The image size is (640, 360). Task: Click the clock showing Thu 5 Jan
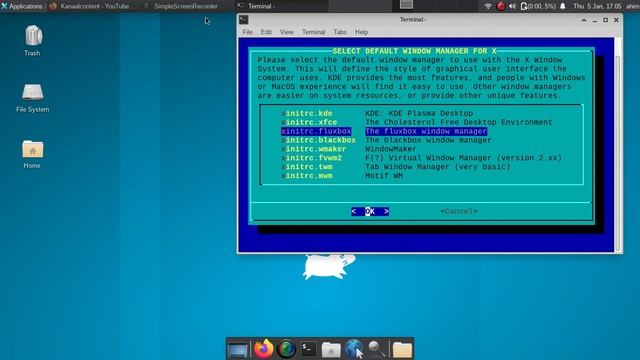(597, 6)
